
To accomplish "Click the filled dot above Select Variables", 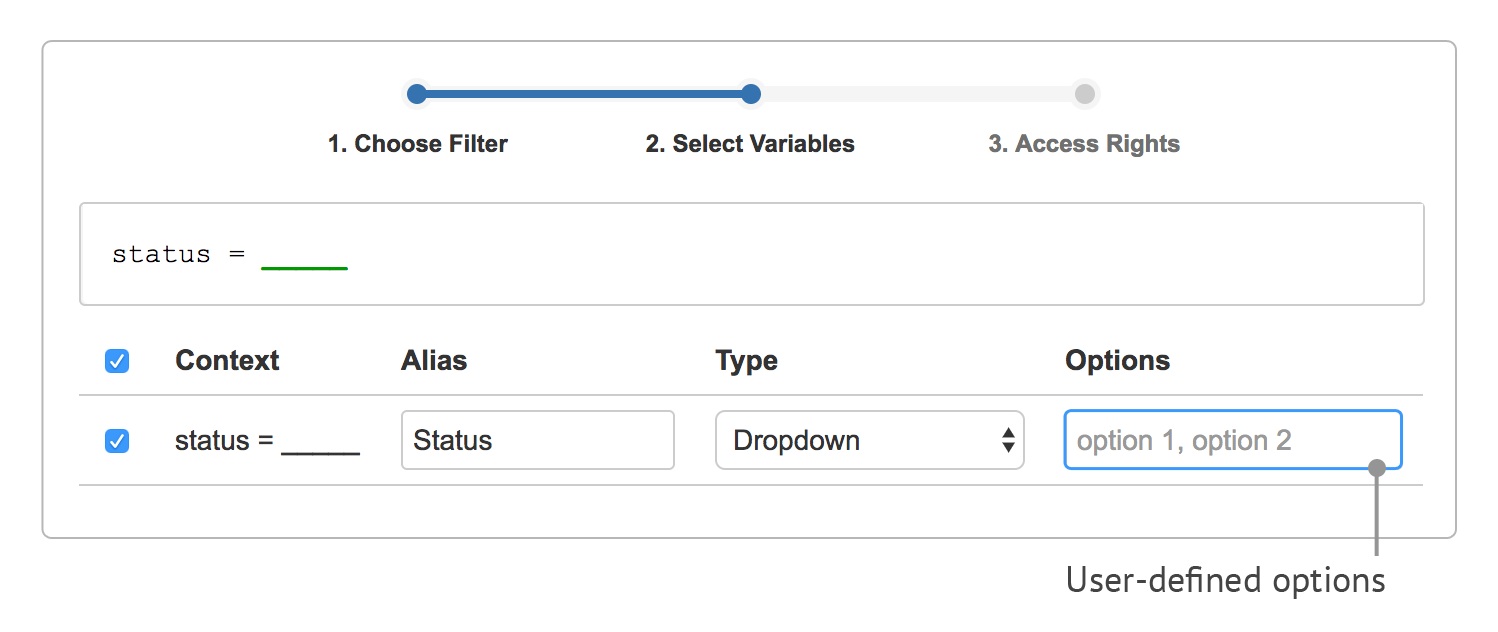I will pyautogui.click(x=751, y=93).
